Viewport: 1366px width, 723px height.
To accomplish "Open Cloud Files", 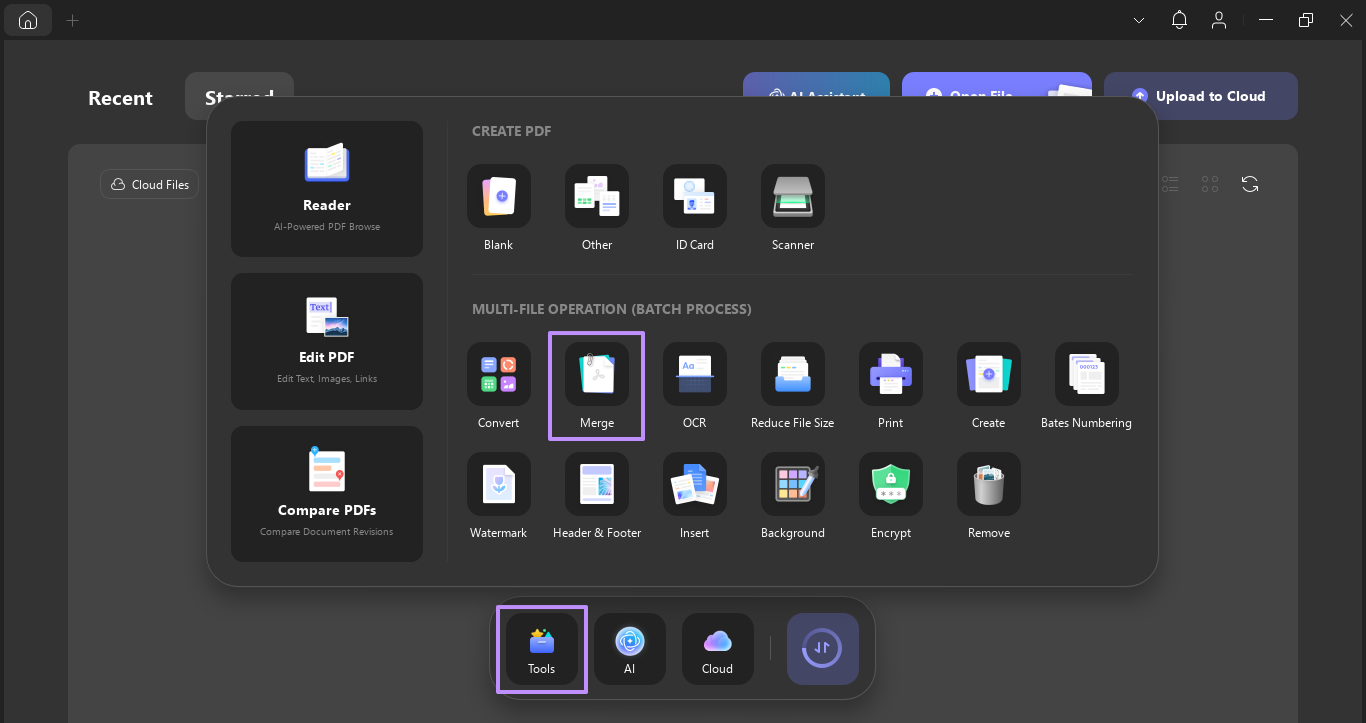I will pyautogui.click(x=148, y=183).
